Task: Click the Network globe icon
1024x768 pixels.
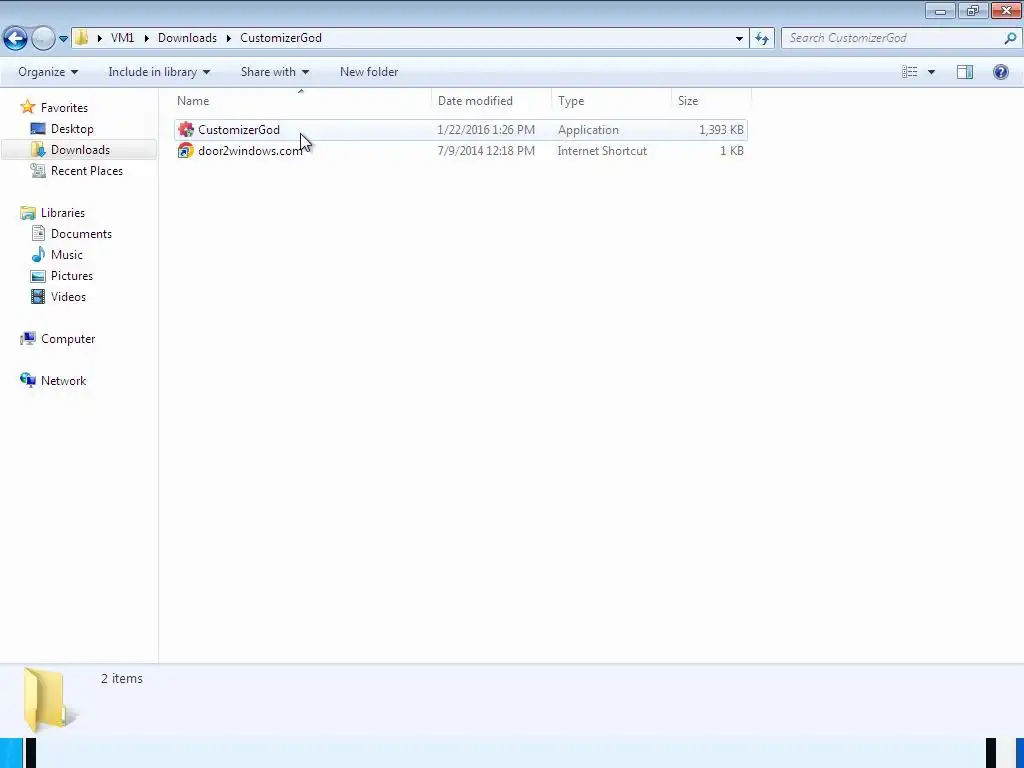Action: pos(27,380)
